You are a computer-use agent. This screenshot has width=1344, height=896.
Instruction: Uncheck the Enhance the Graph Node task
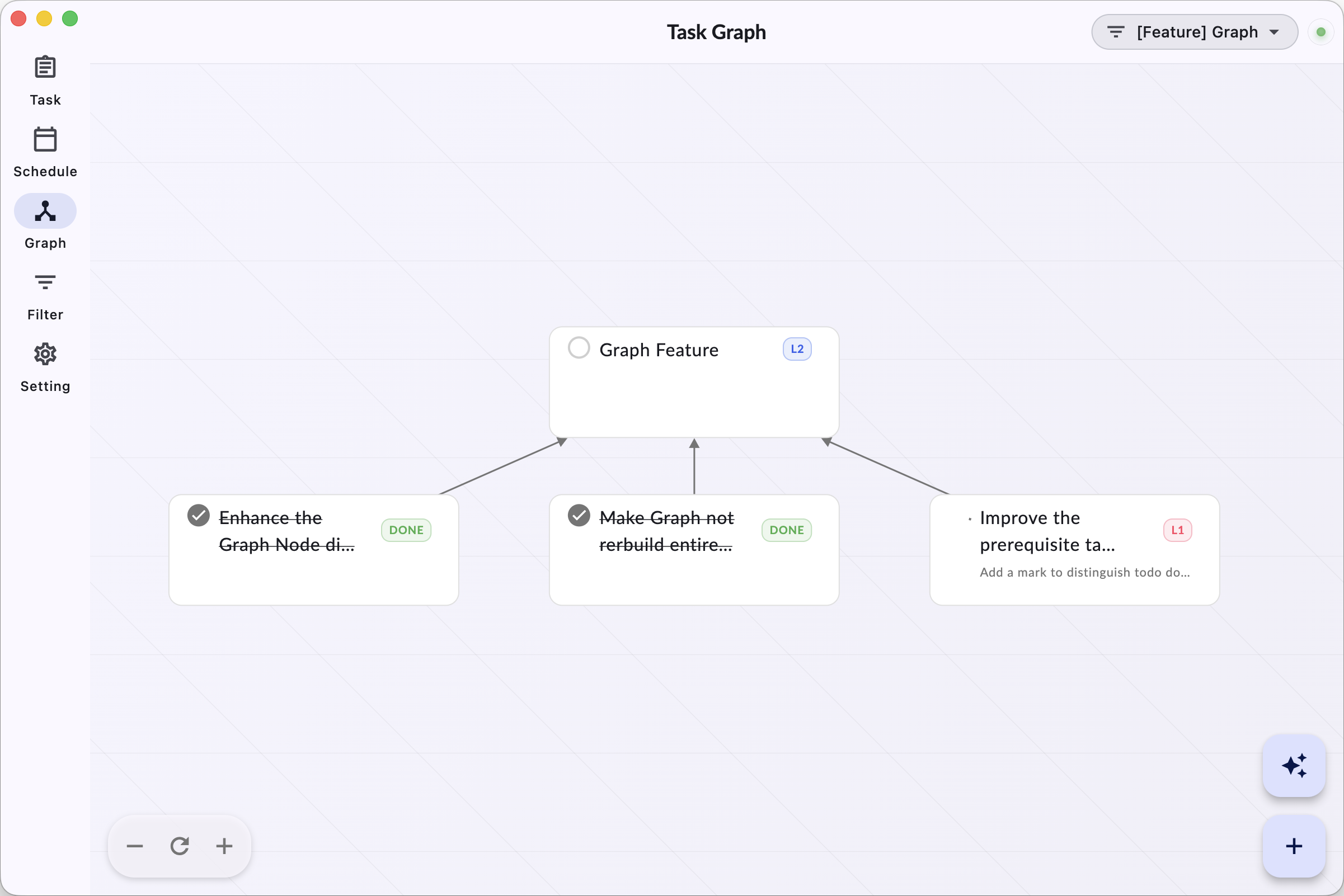tap(198, 515)
